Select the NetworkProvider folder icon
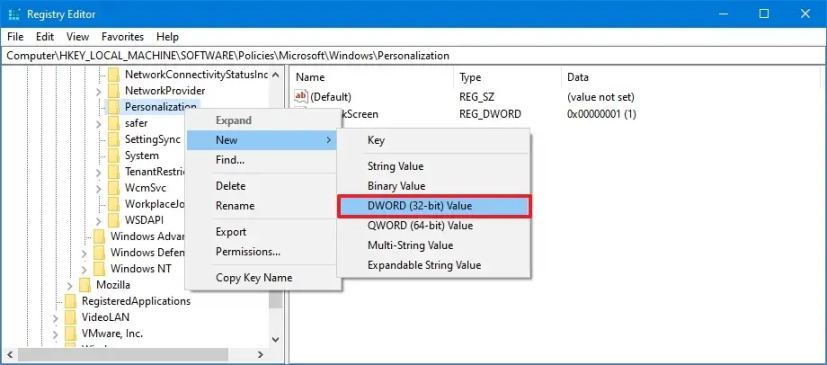Viewport: 827px width, 365px height. click(114, 91)
